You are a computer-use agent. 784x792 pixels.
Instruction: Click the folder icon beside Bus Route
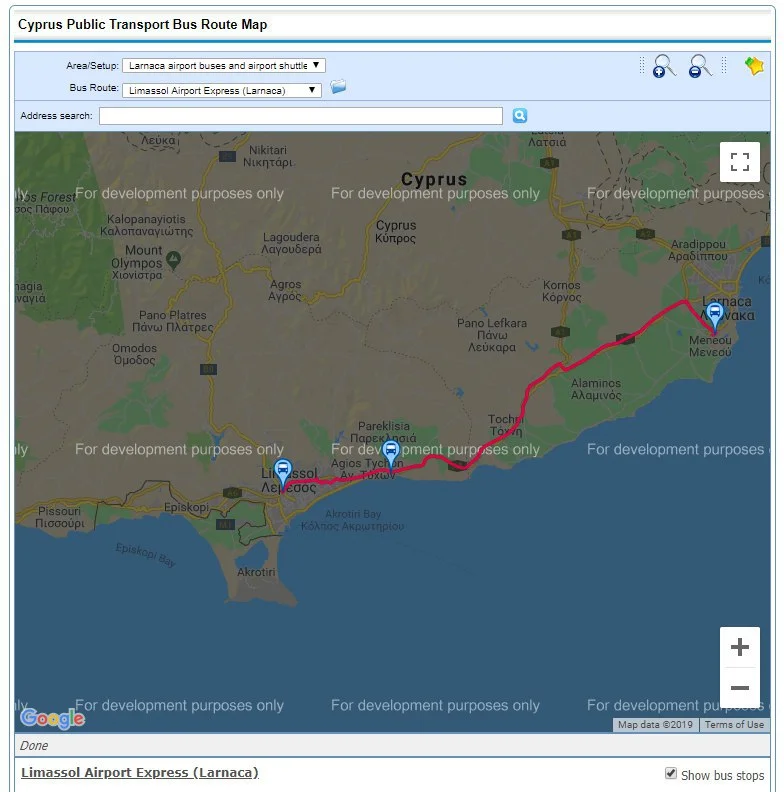tap(339, 88)
